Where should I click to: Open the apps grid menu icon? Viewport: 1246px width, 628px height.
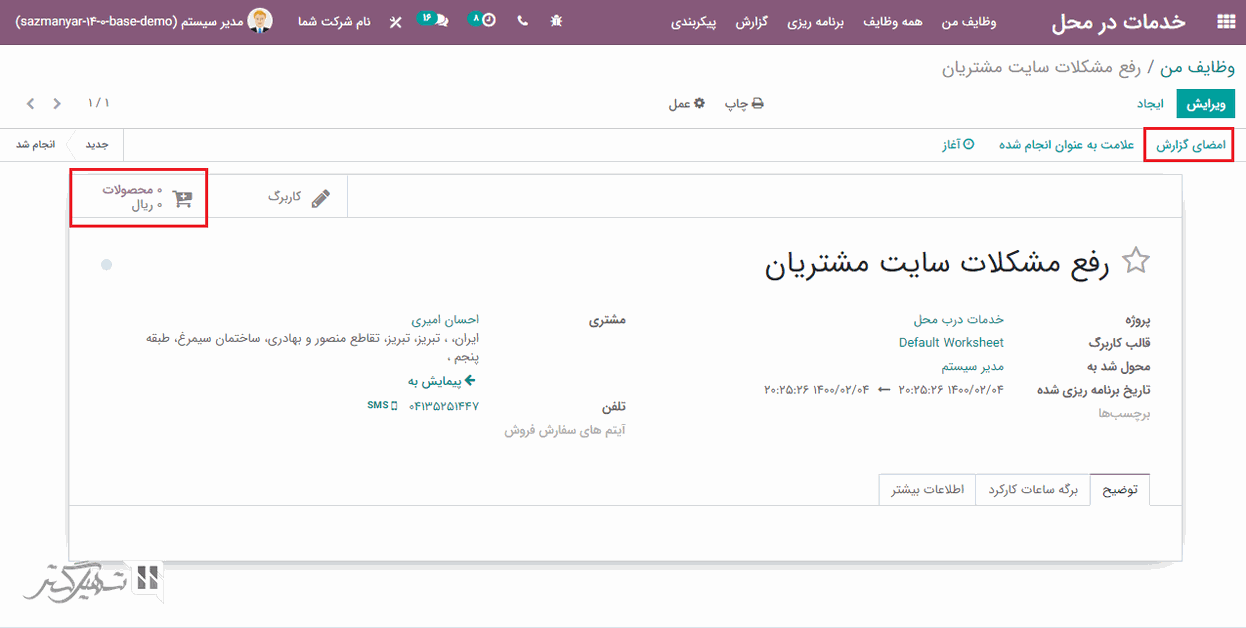click(1224, 22)
